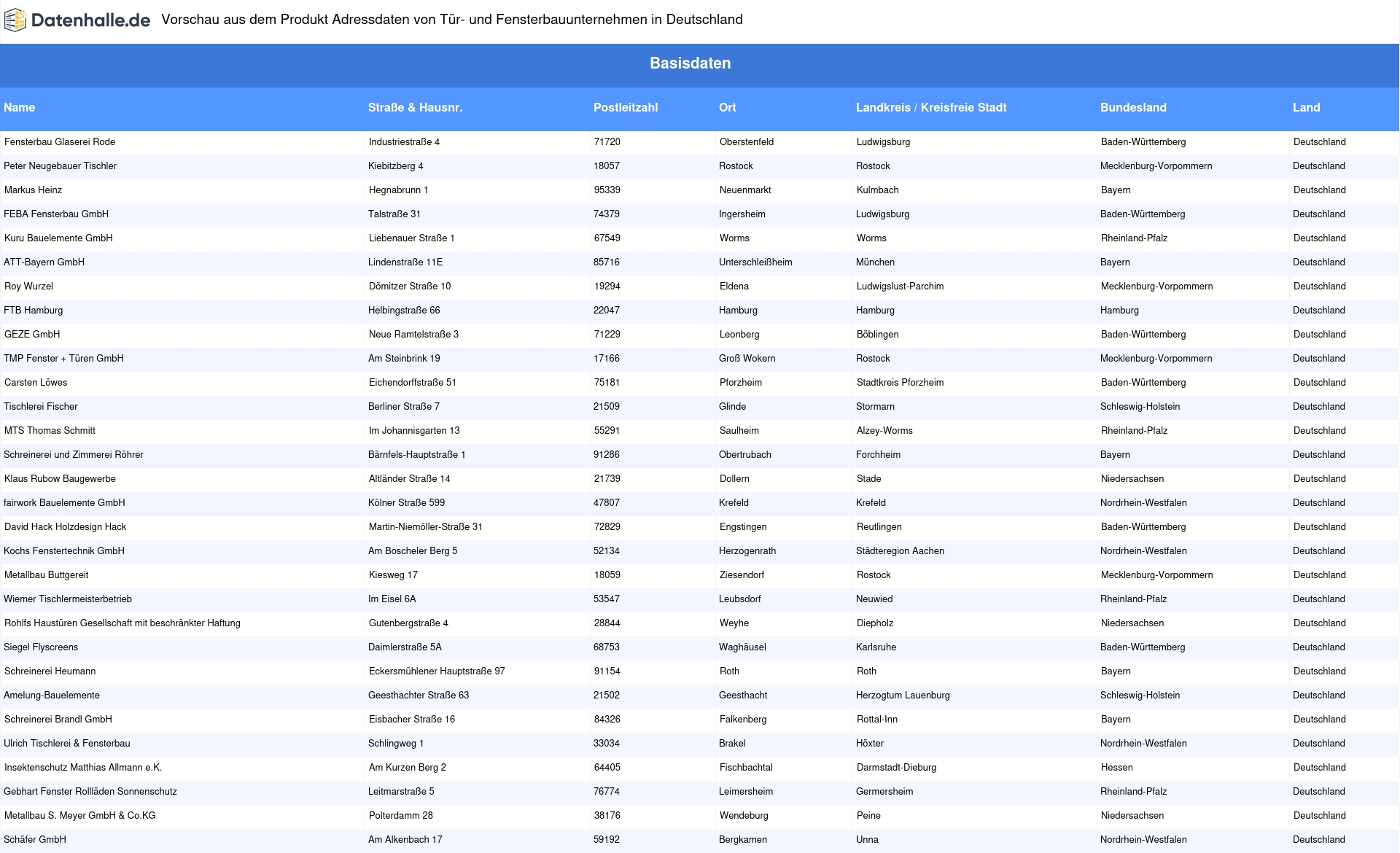
Task: Select the cell Kochs Fenstertechnik GmbH
Action: coord(182,551)
